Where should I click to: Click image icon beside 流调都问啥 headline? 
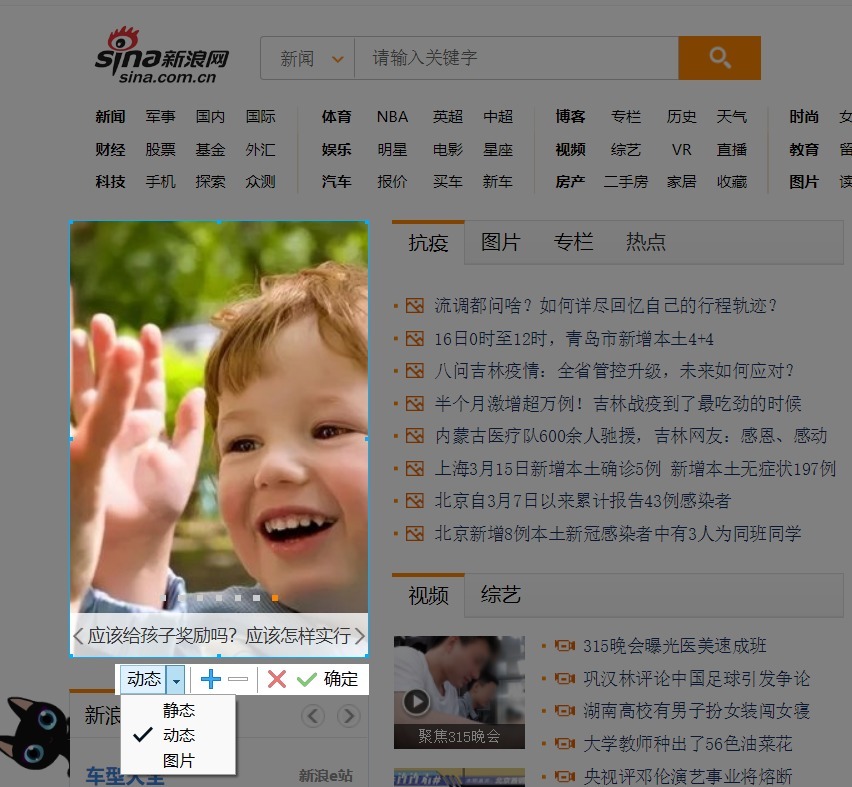click(415, 305)
